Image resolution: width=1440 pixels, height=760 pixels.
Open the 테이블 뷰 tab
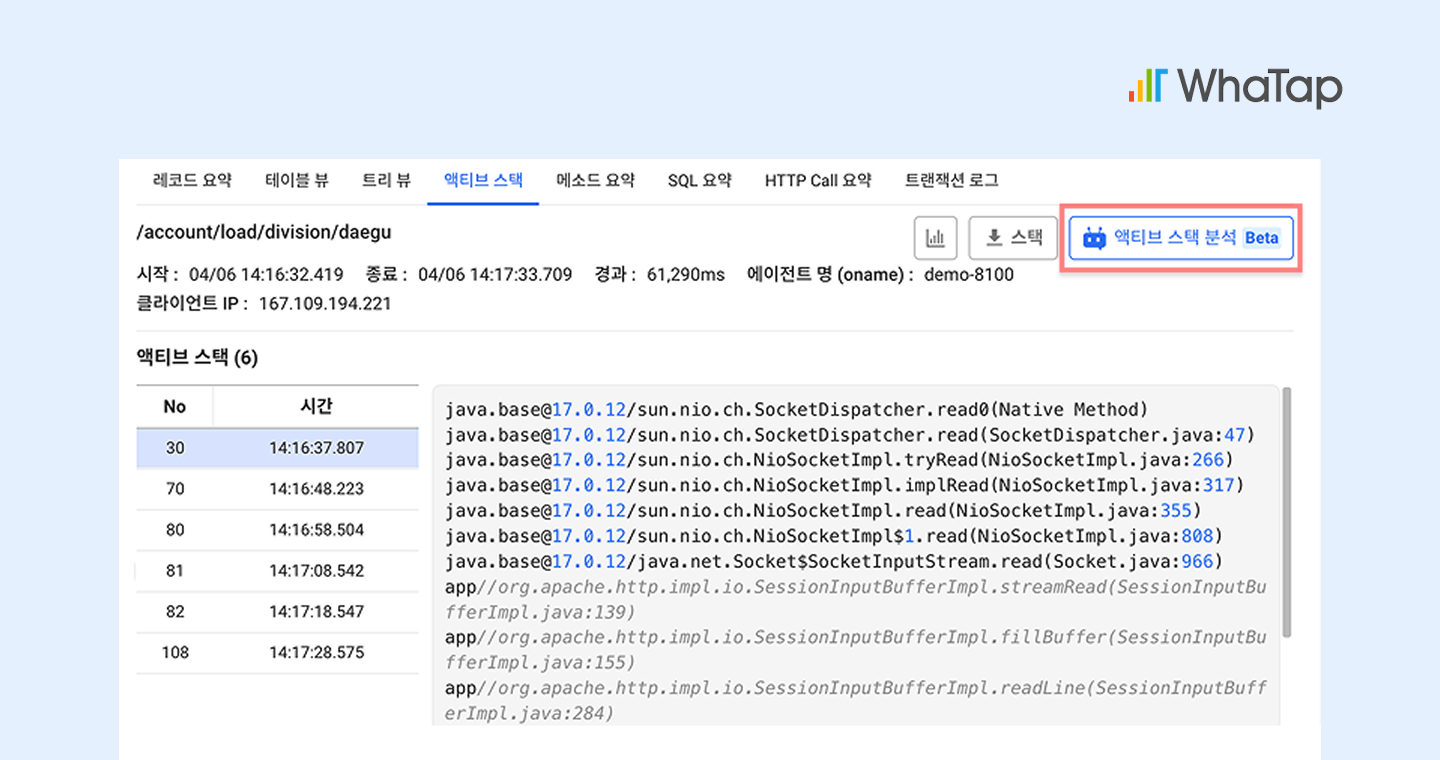[297, 180]
